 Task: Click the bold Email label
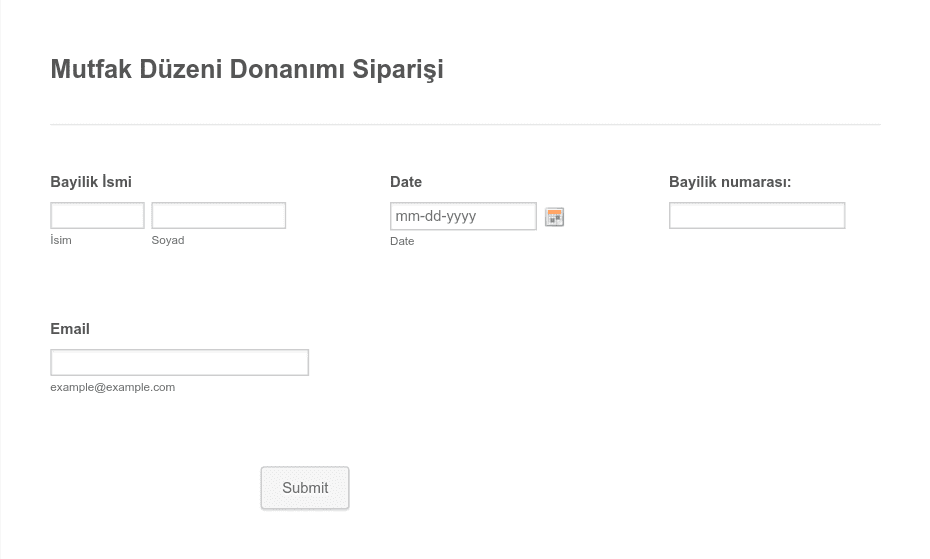(70, 329)
